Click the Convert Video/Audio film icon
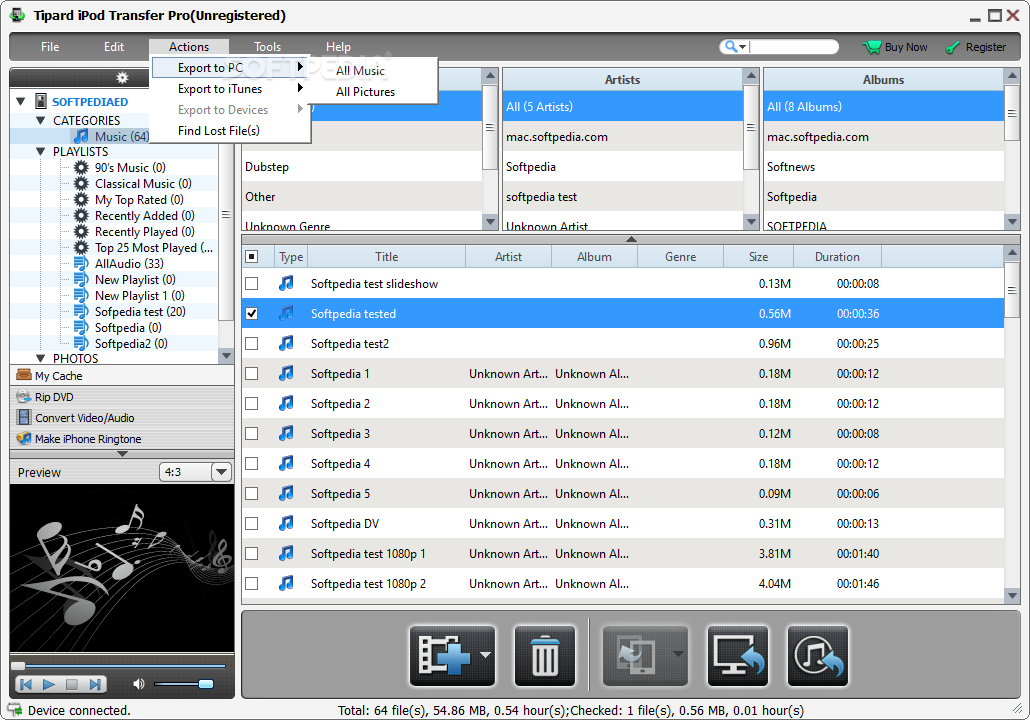This screenshot has height=720, width=1030. coord(24,417)
